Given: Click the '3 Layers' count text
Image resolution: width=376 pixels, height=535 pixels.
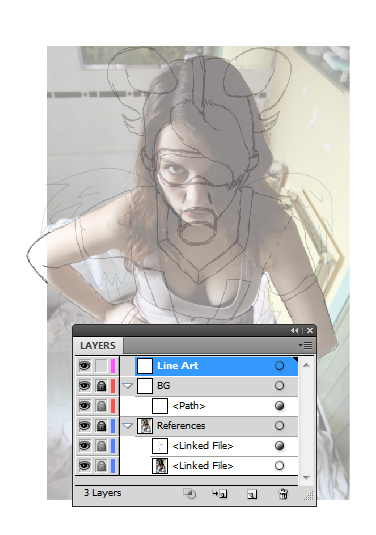Looking at the screenshot, I should pyautogui.click(x=102, y=493).
